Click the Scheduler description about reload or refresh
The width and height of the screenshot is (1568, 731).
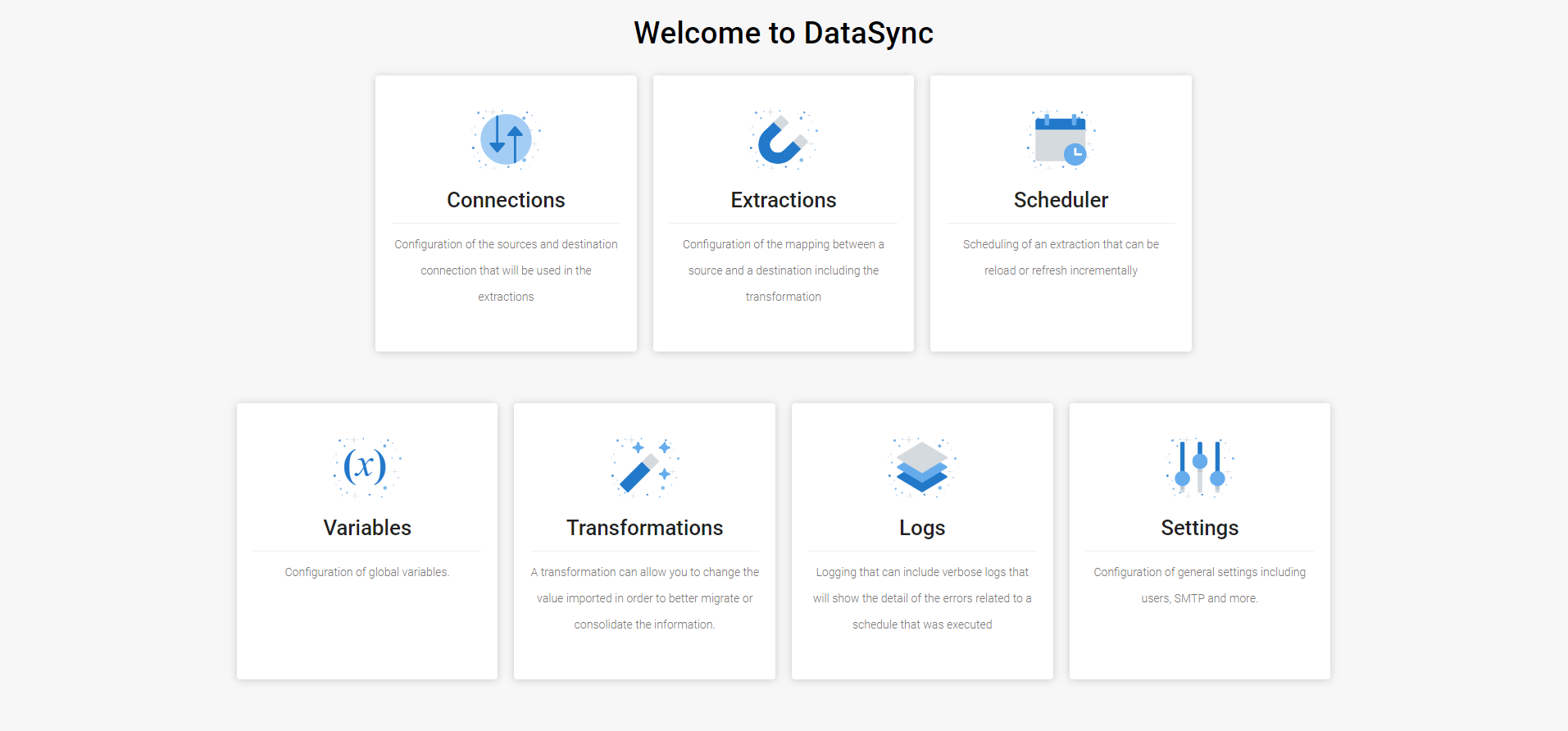pos(1061,257)
